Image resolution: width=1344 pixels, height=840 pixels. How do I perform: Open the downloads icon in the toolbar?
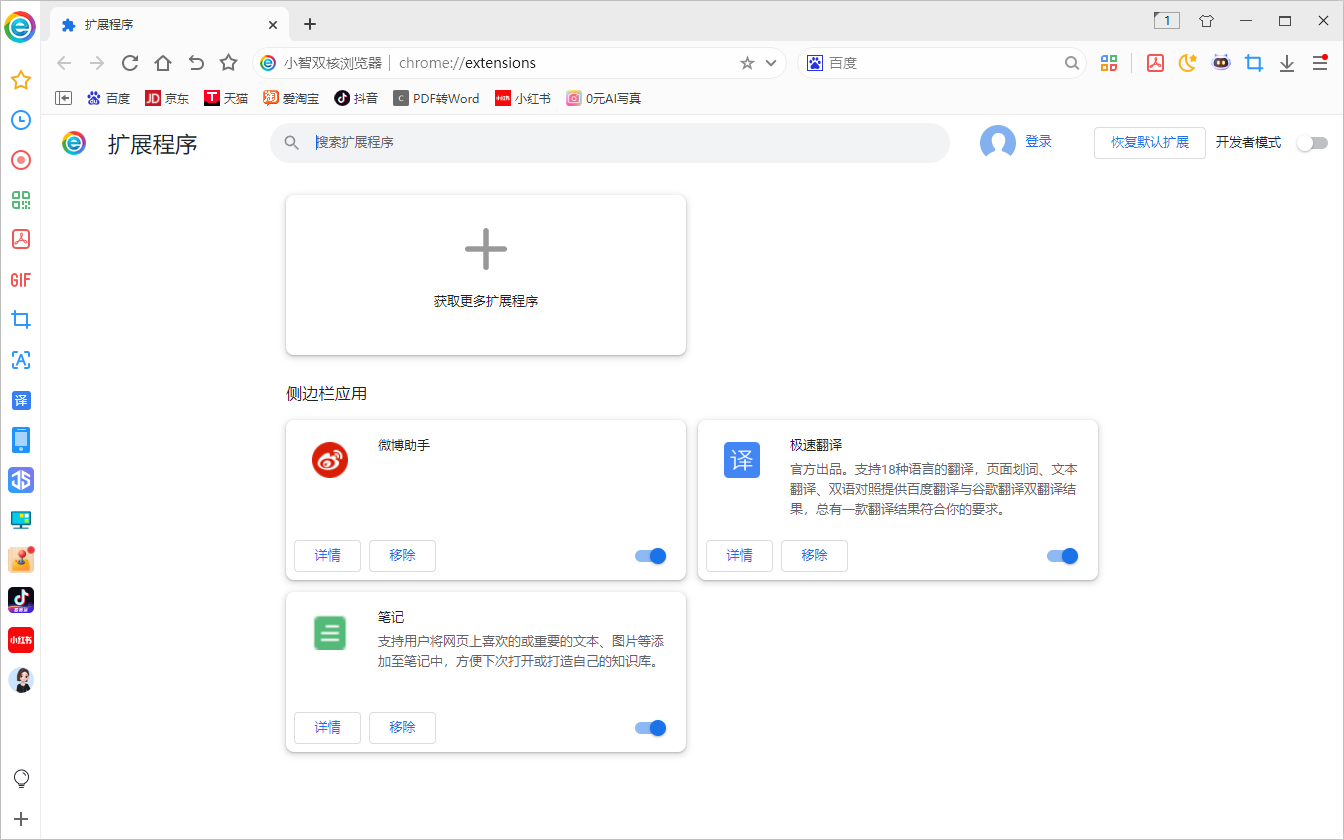point(1287,62)
